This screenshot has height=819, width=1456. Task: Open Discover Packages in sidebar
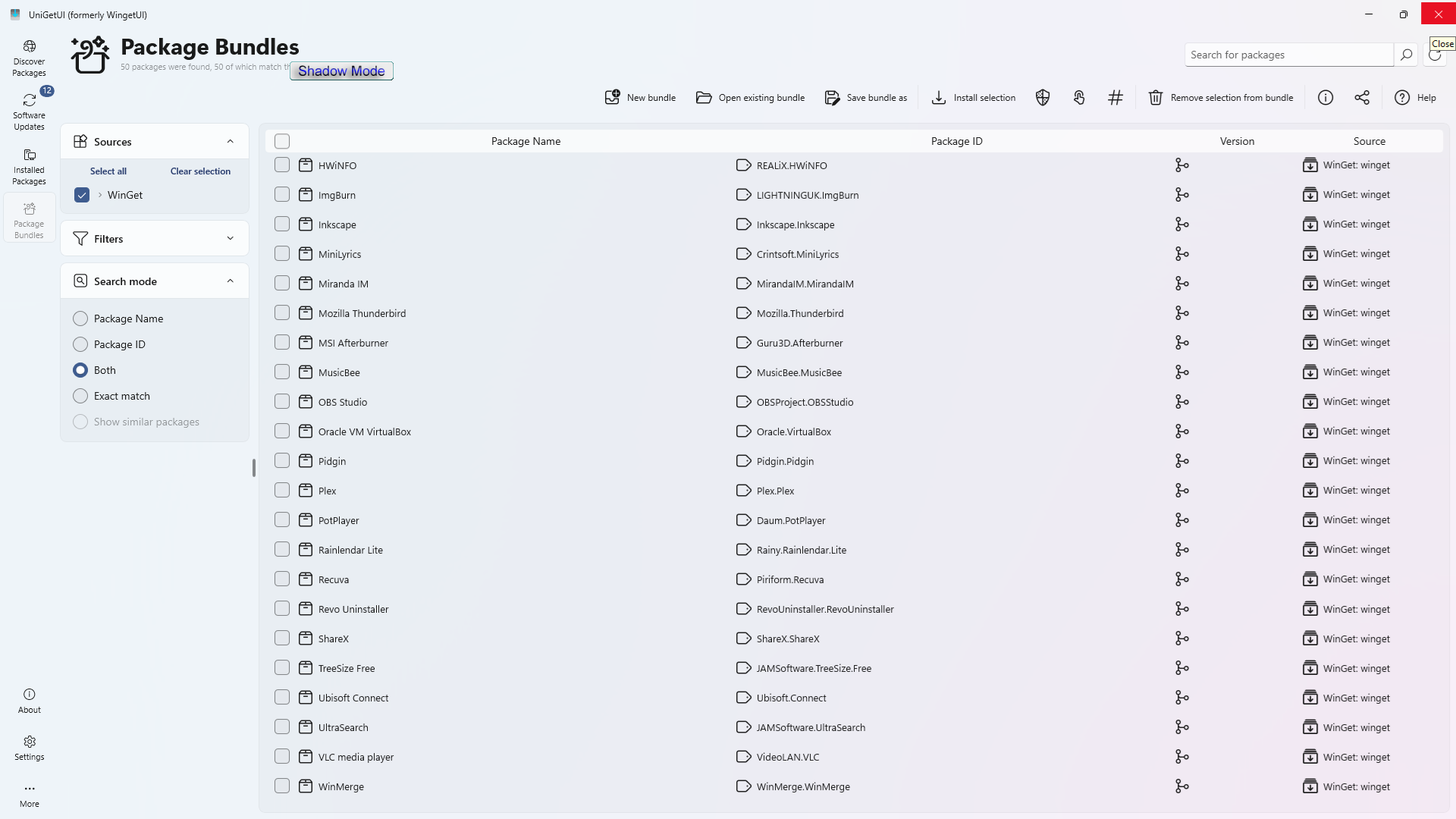(30, 58)
